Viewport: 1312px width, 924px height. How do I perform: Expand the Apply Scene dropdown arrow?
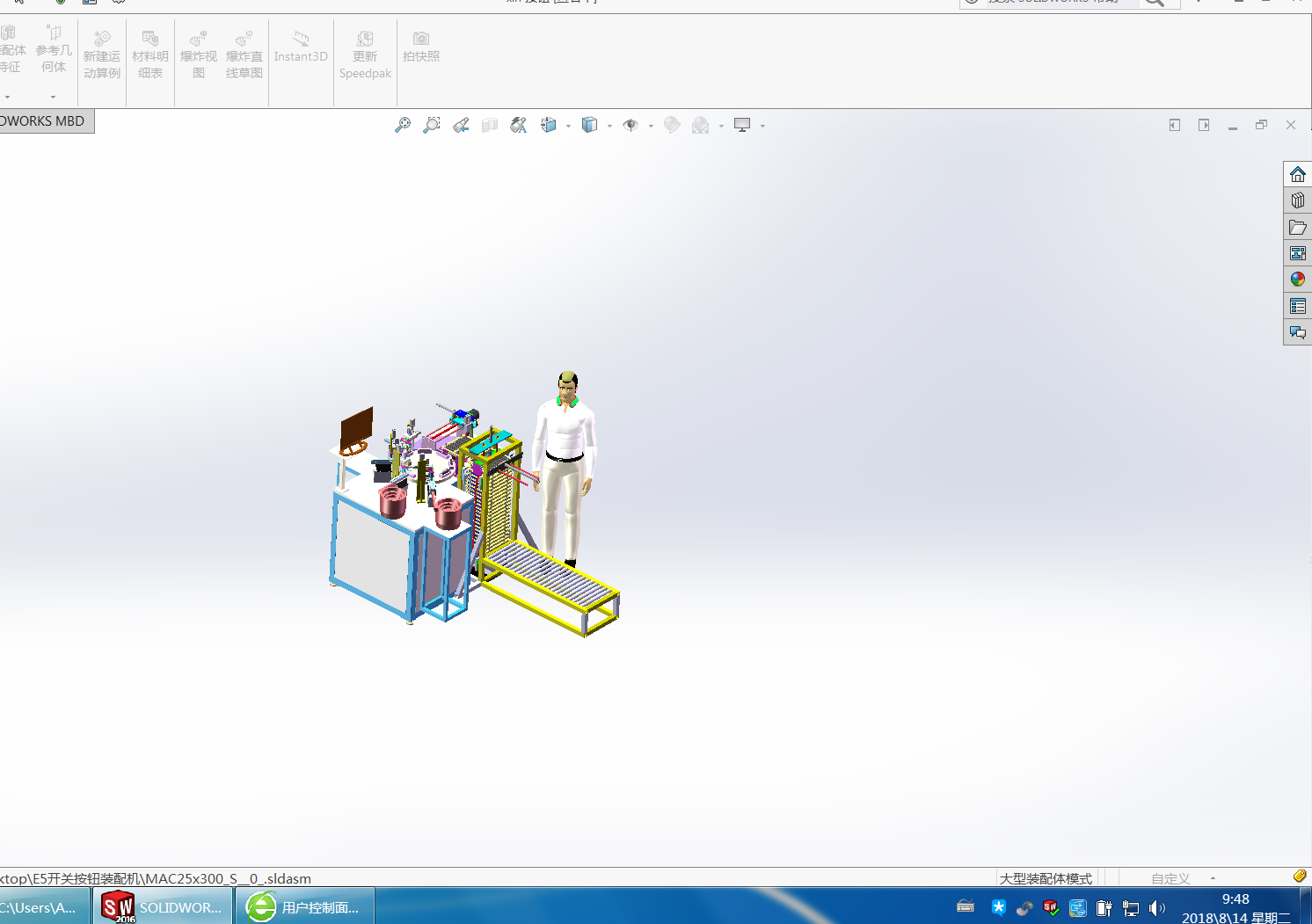pyautogui.click(x=721, y=127)
